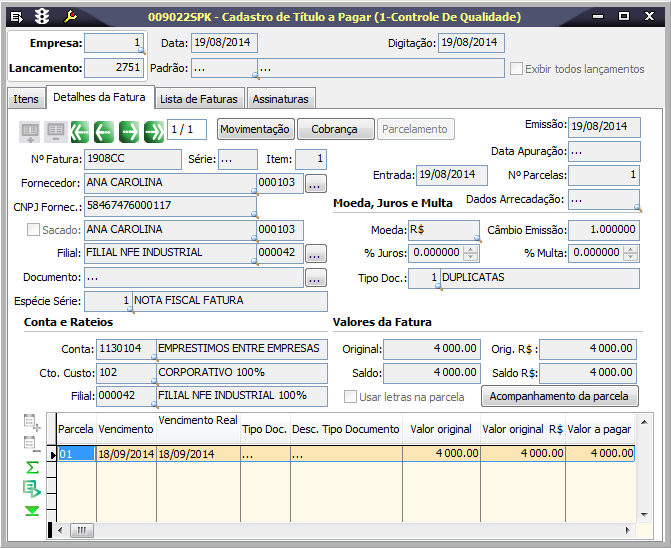The image size is (671, 548).
Task: Switch to the Itens tab
Action: tap(26, 99)
